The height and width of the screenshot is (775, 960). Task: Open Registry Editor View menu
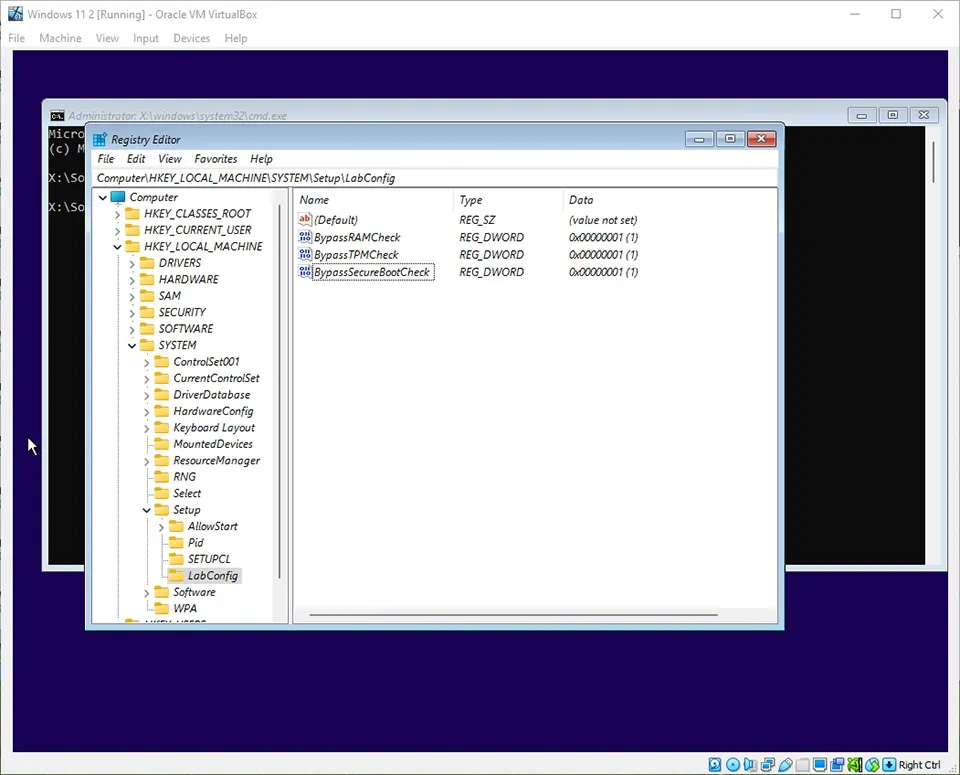pyautogui.click(x=170, y=159)
